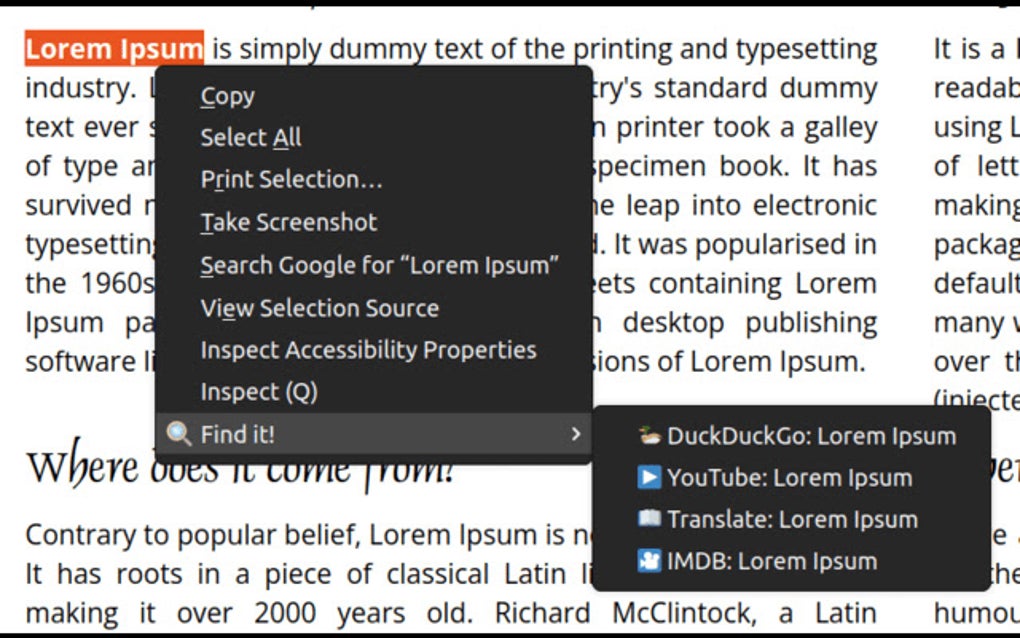Screen dimensions: 1020x638
Task: Click the words "printer took a galley"
Action: click(747, 127)
